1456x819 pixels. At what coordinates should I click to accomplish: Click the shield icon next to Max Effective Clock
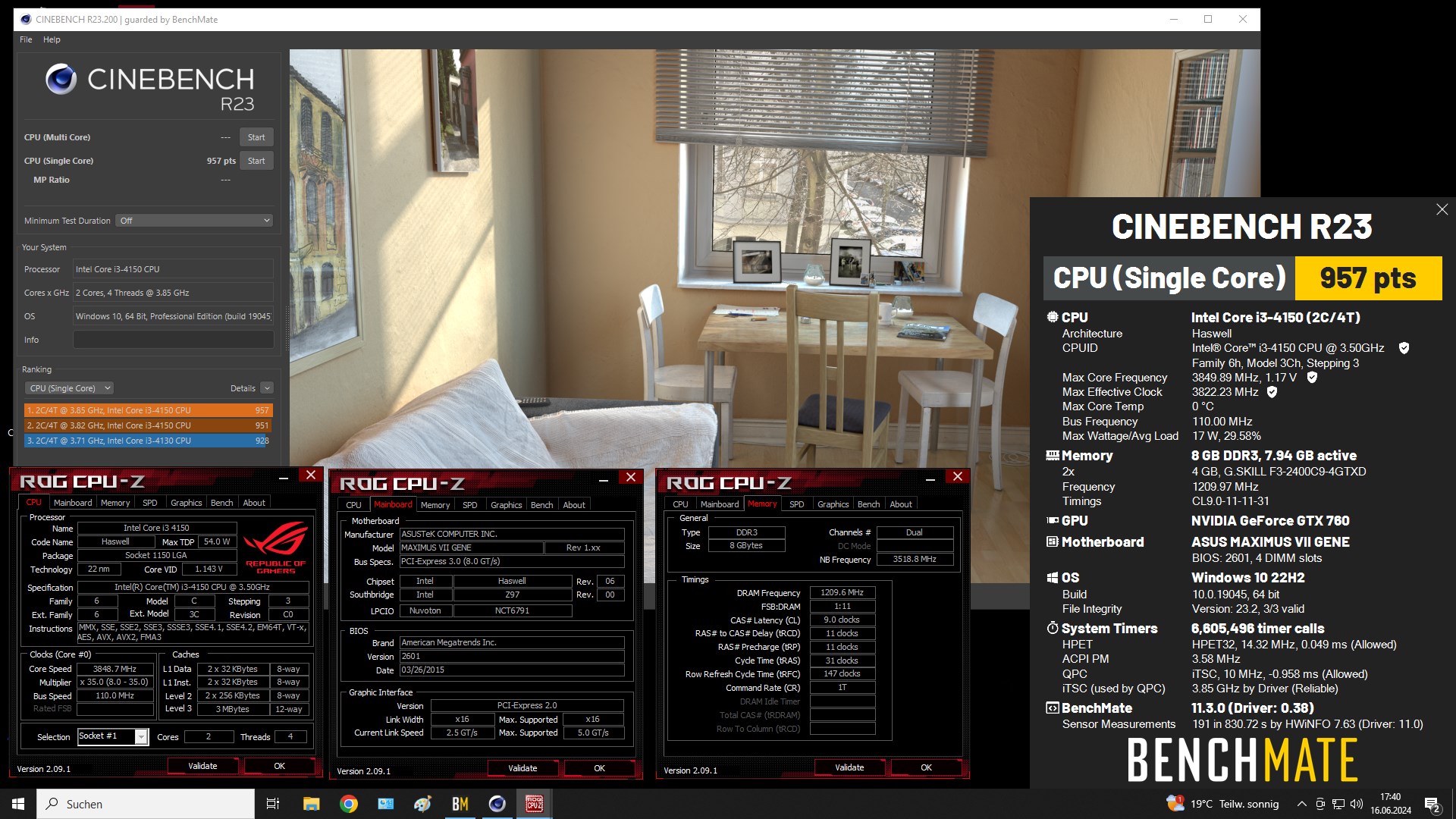(1272, 392)
